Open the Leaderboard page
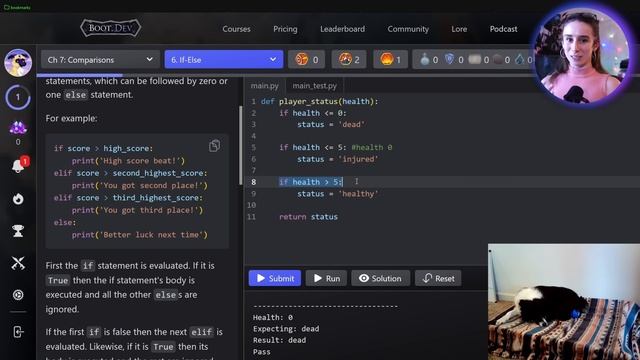Image resolution: width=640 pixels, height=360 pixels. click(342, 29)
